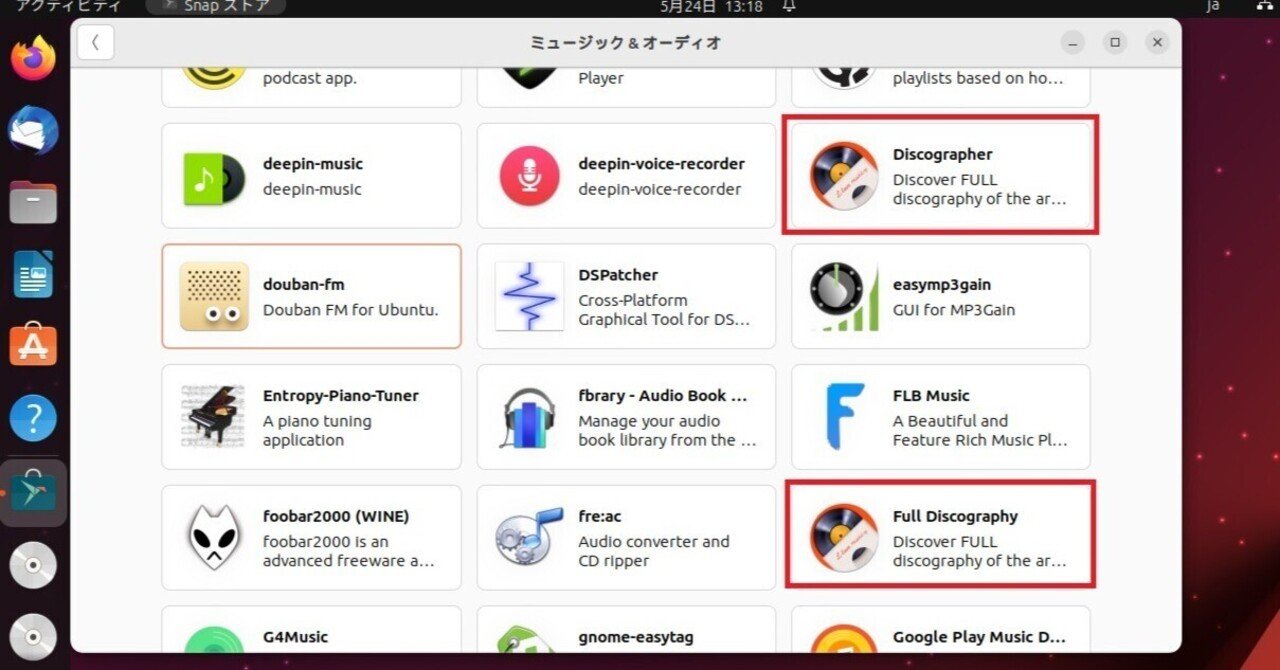Open gnome-easytag tile
Screen dimensions: 1280x670
[x=626, y=637]
